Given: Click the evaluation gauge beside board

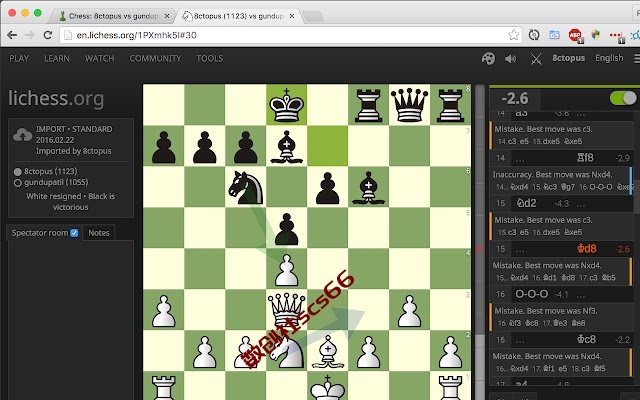Looking at the screenshot, I should click(480, 242).
